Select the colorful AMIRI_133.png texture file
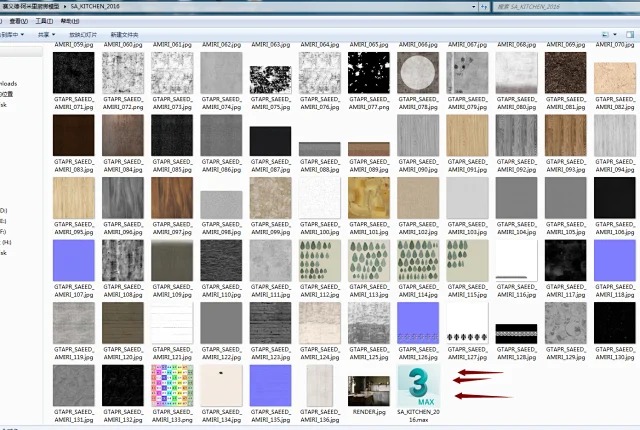The width and height of the screenshot is (640, 430). tap(171, 385)
